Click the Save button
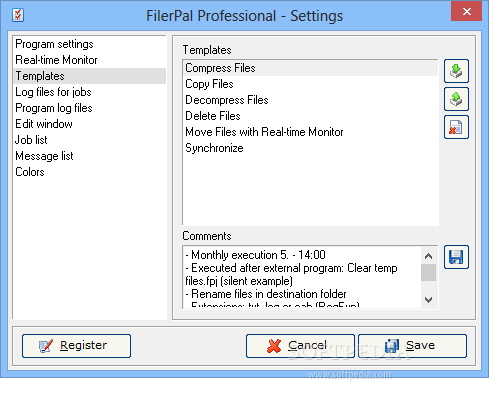 (412, 346)
